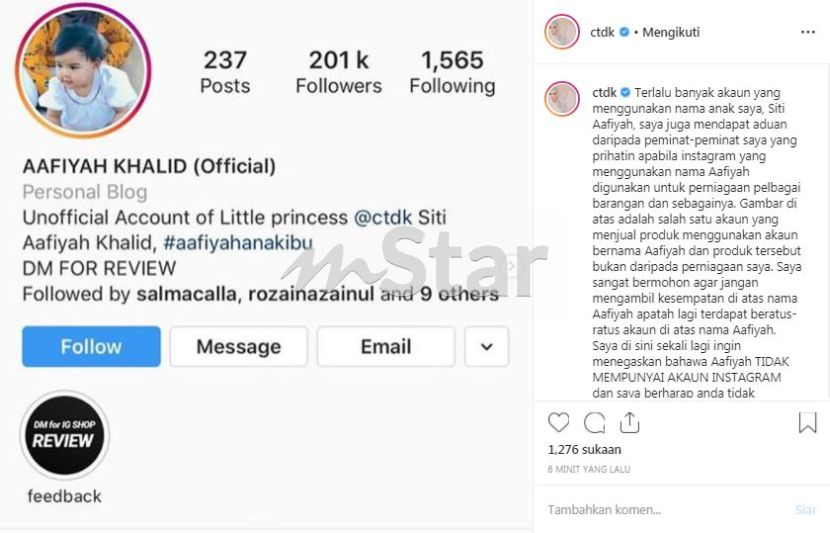
Task: Like the post with the heart icon
Action: (x=558, y=423)
